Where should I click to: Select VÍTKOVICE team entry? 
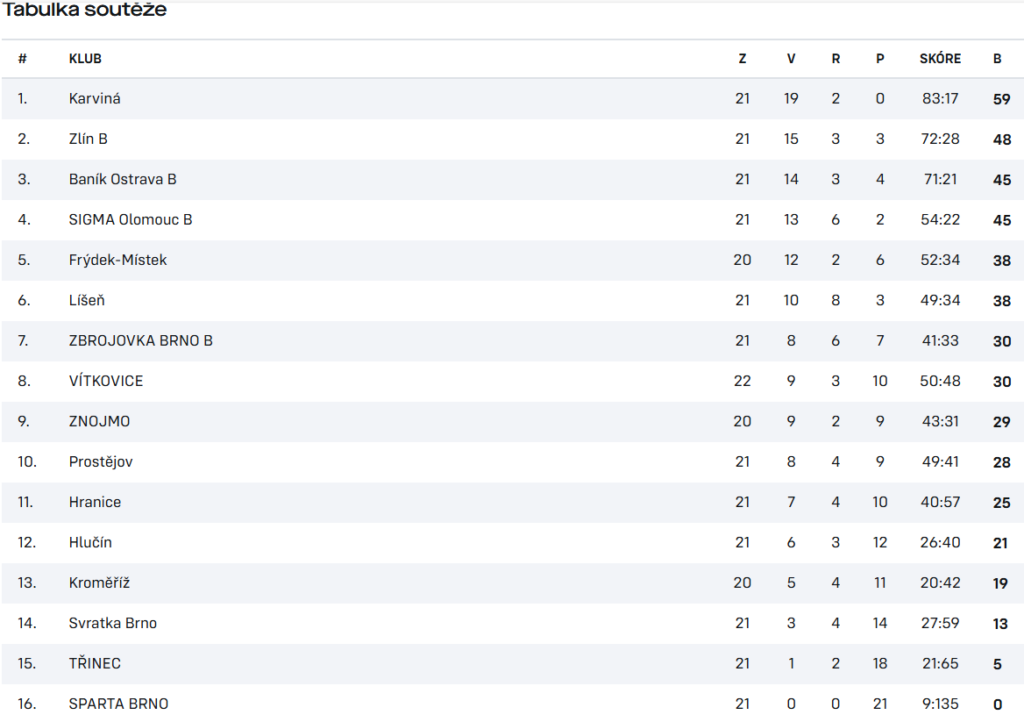click(x=106, y=381)
